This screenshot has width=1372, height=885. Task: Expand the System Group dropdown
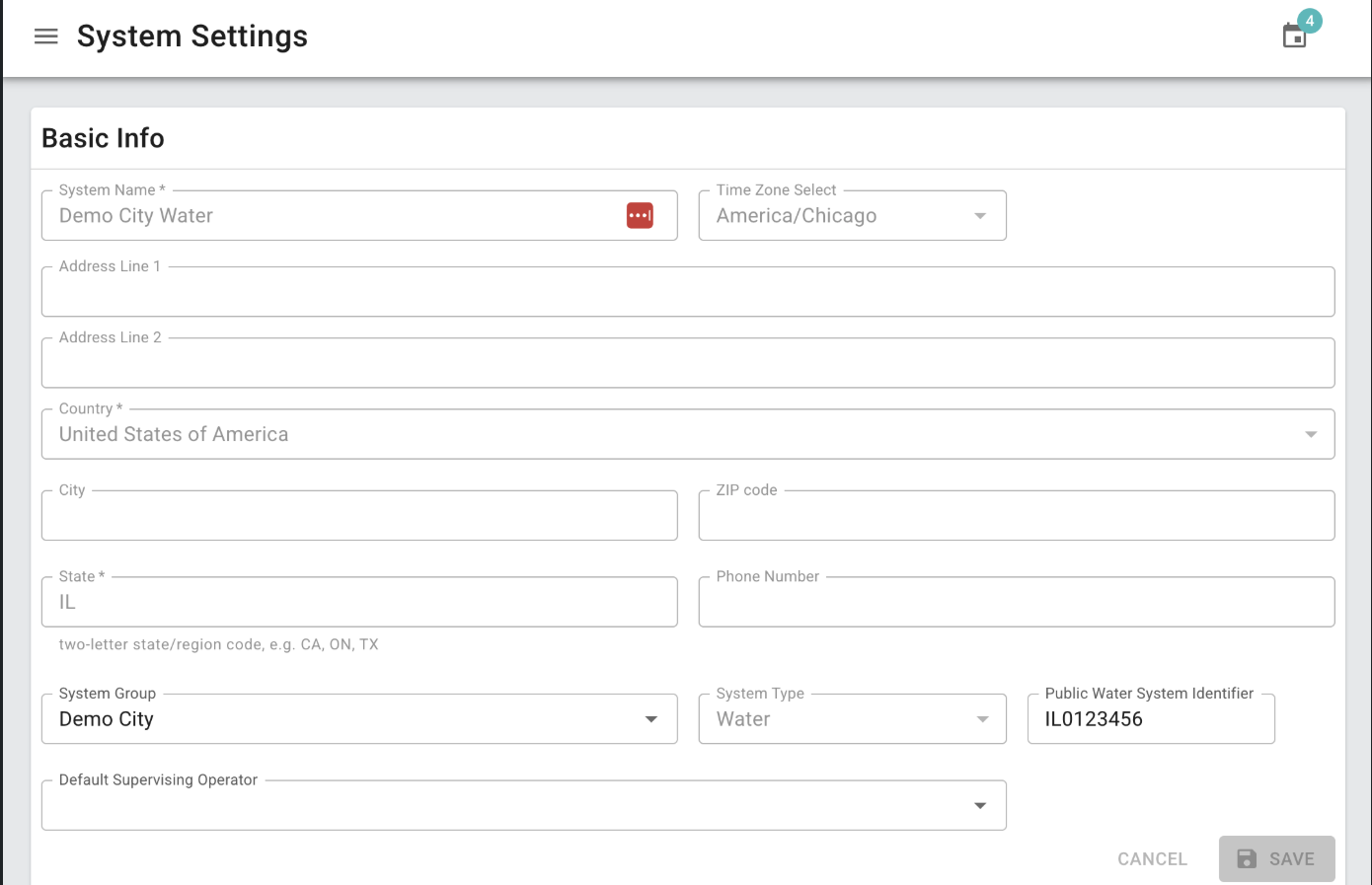click(x=651, y=719)
